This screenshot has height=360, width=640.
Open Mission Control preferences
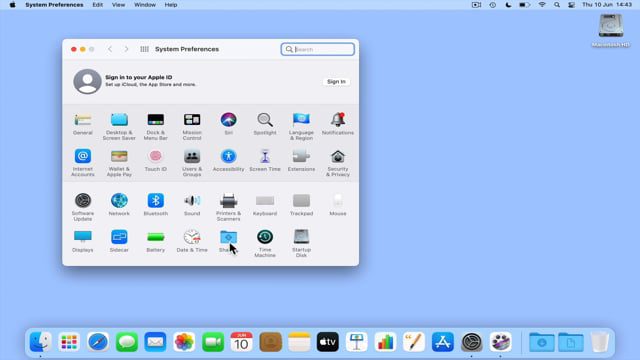click(x=192, y=127)
